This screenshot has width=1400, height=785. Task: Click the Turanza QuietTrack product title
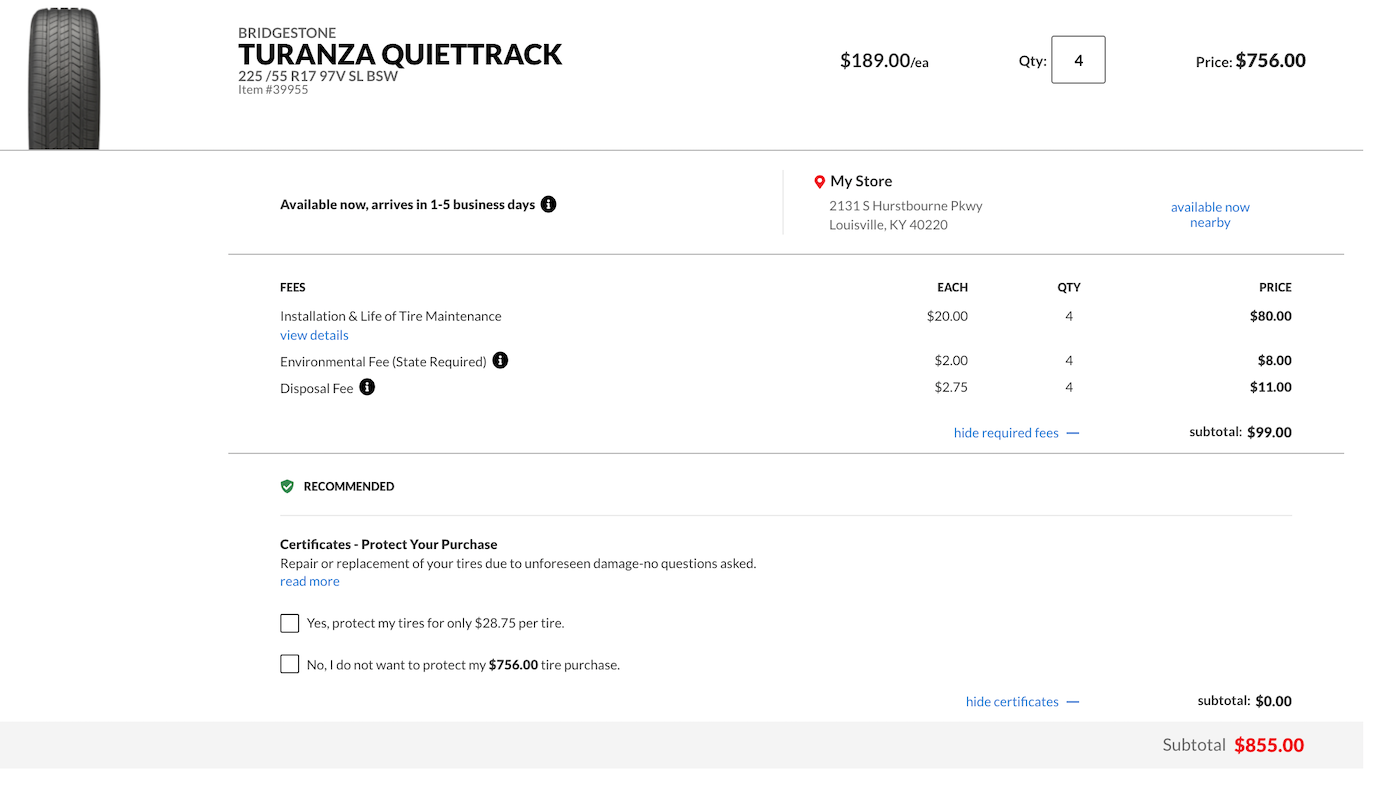(x=400, y=54)
